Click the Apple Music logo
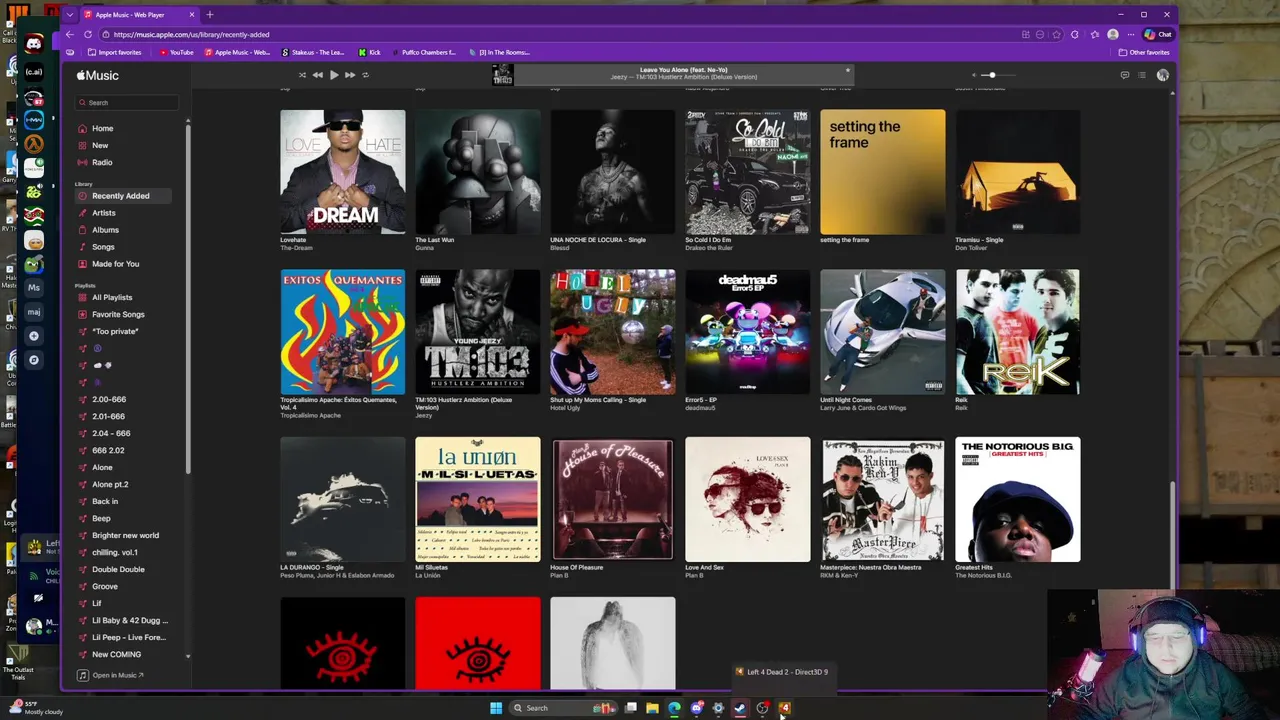This screenshot has width=1280, height=720. coord(98,75)
